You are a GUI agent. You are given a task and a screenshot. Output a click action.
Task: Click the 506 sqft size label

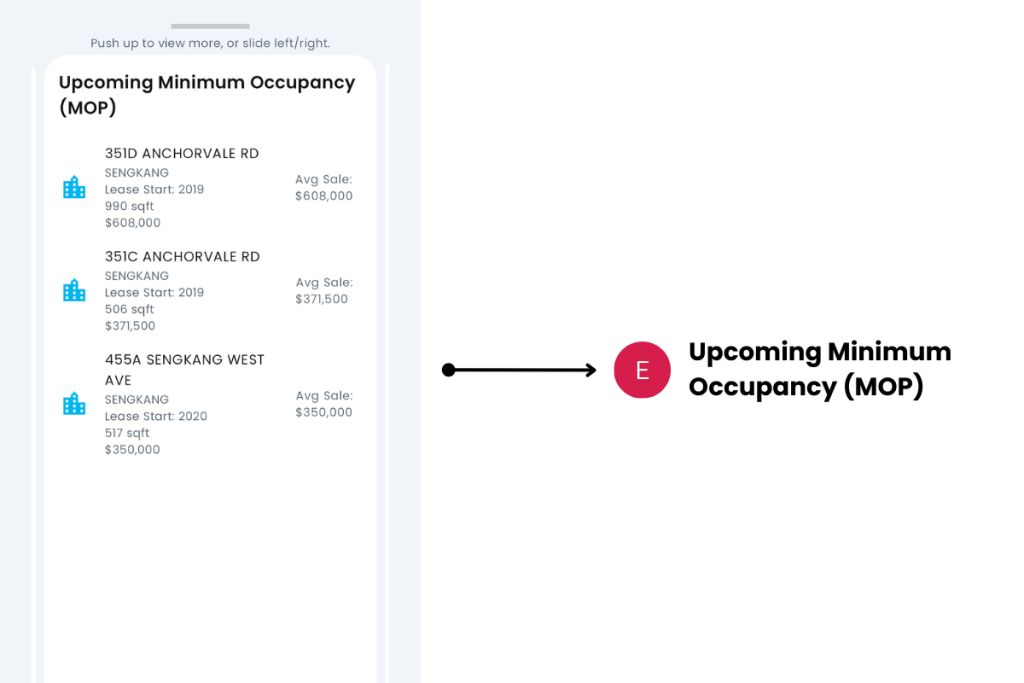pos(127,309)
